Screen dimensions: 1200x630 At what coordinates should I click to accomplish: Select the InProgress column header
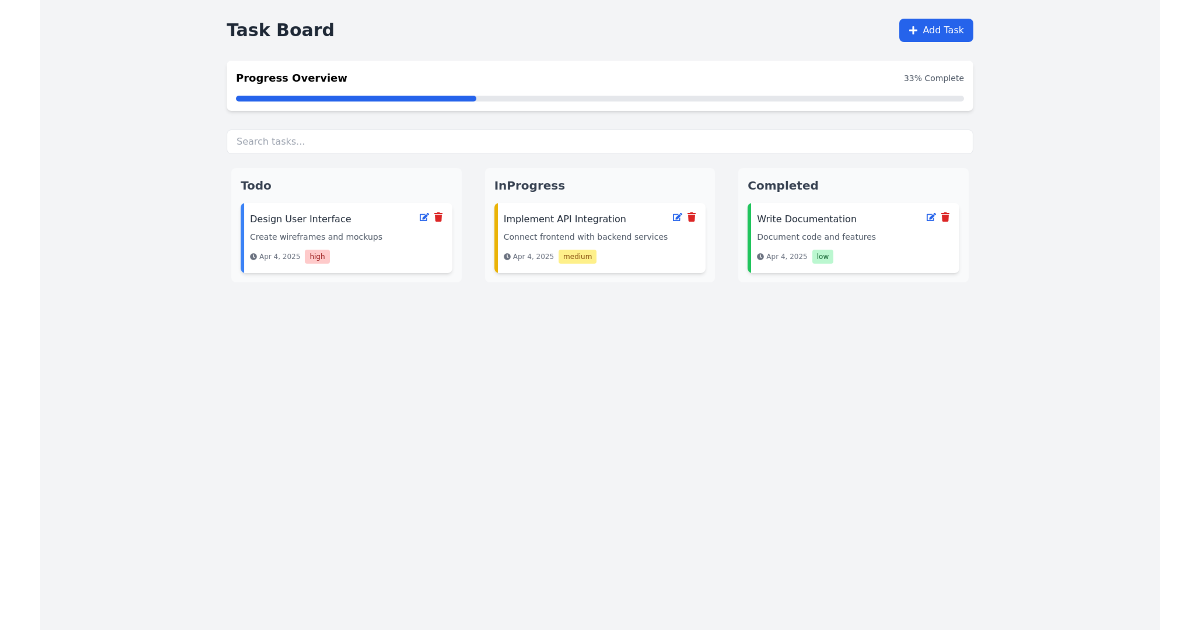[529, 185]
